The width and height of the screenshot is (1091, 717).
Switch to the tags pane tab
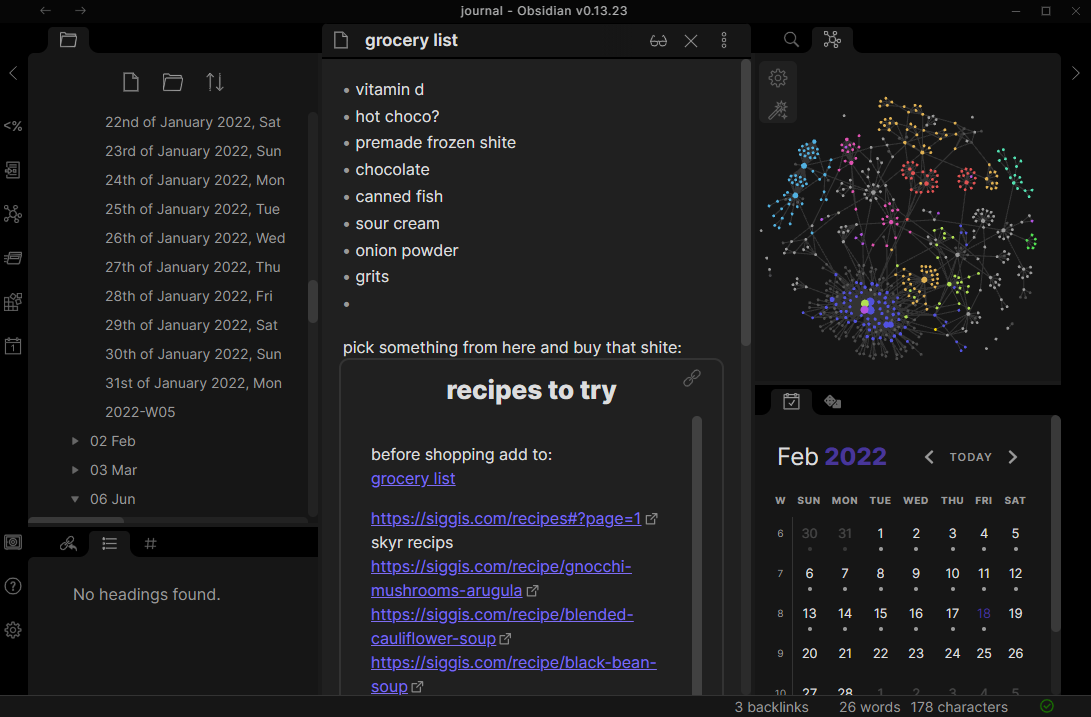[x=151, y=544]
